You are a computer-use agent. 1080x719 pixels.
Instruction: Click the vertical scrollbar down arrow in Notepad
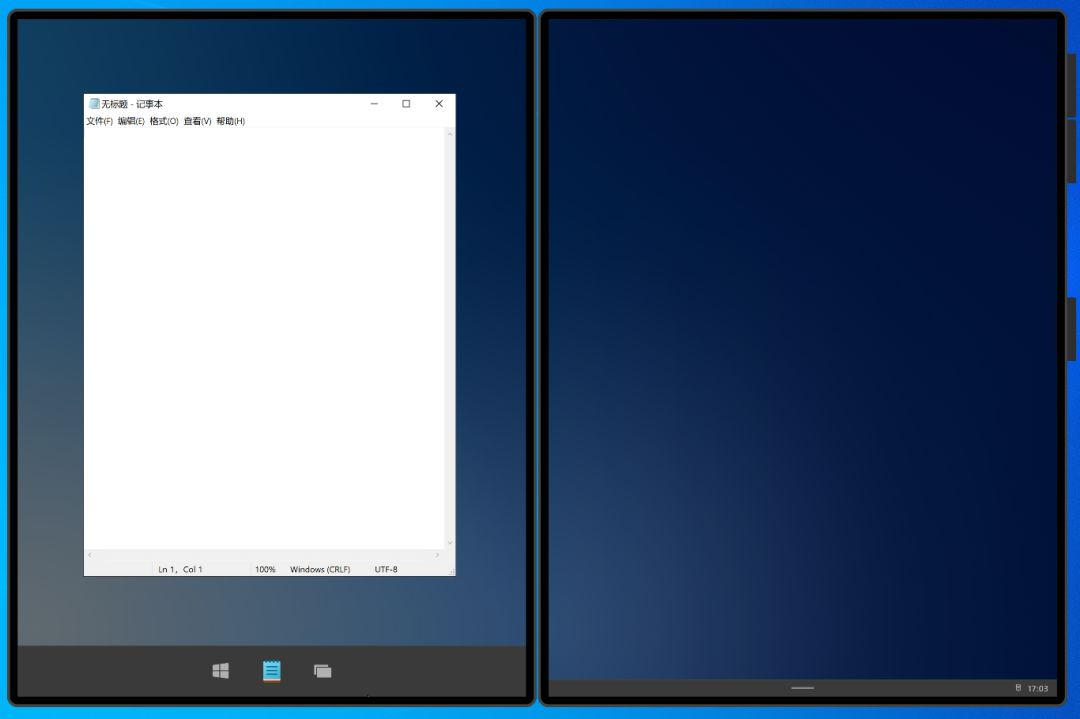[450, 543]
